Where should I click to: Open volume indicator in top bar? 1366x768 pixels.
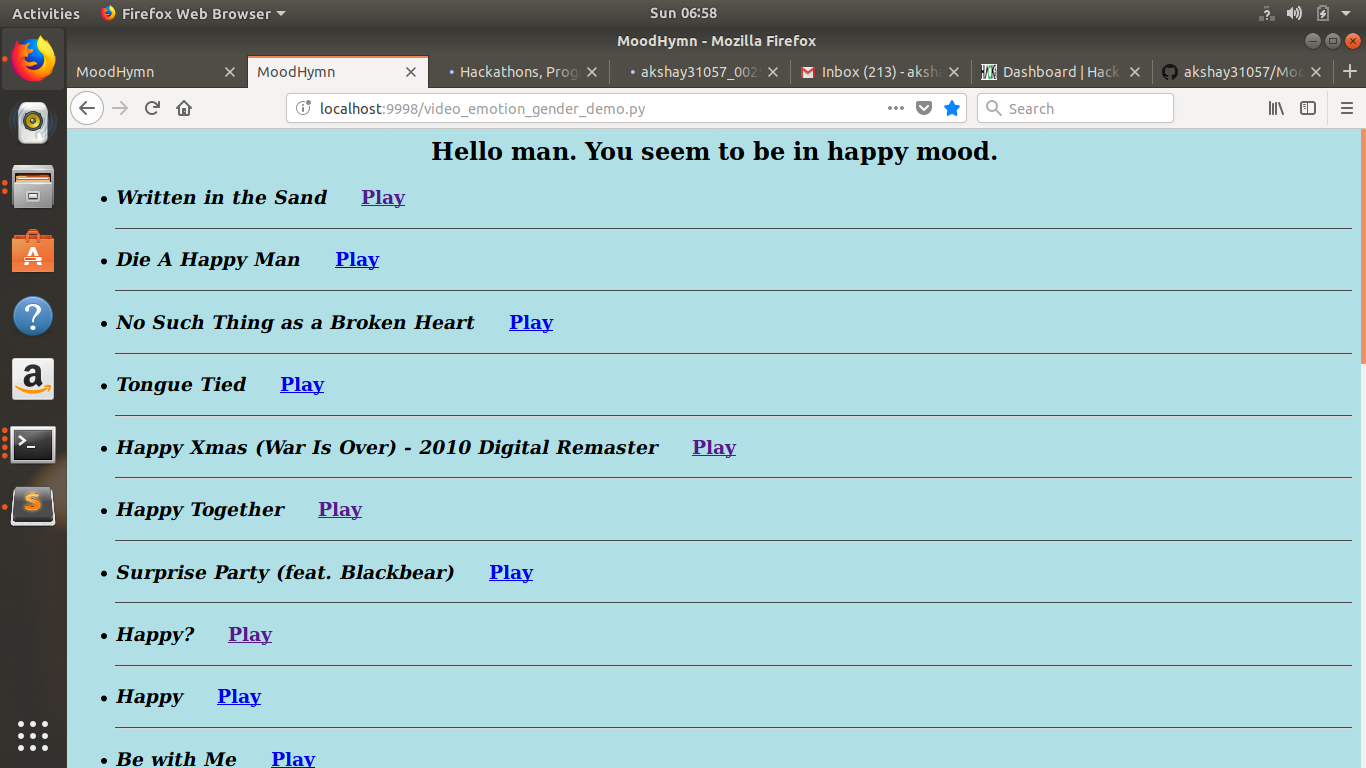coord(1294,13)
